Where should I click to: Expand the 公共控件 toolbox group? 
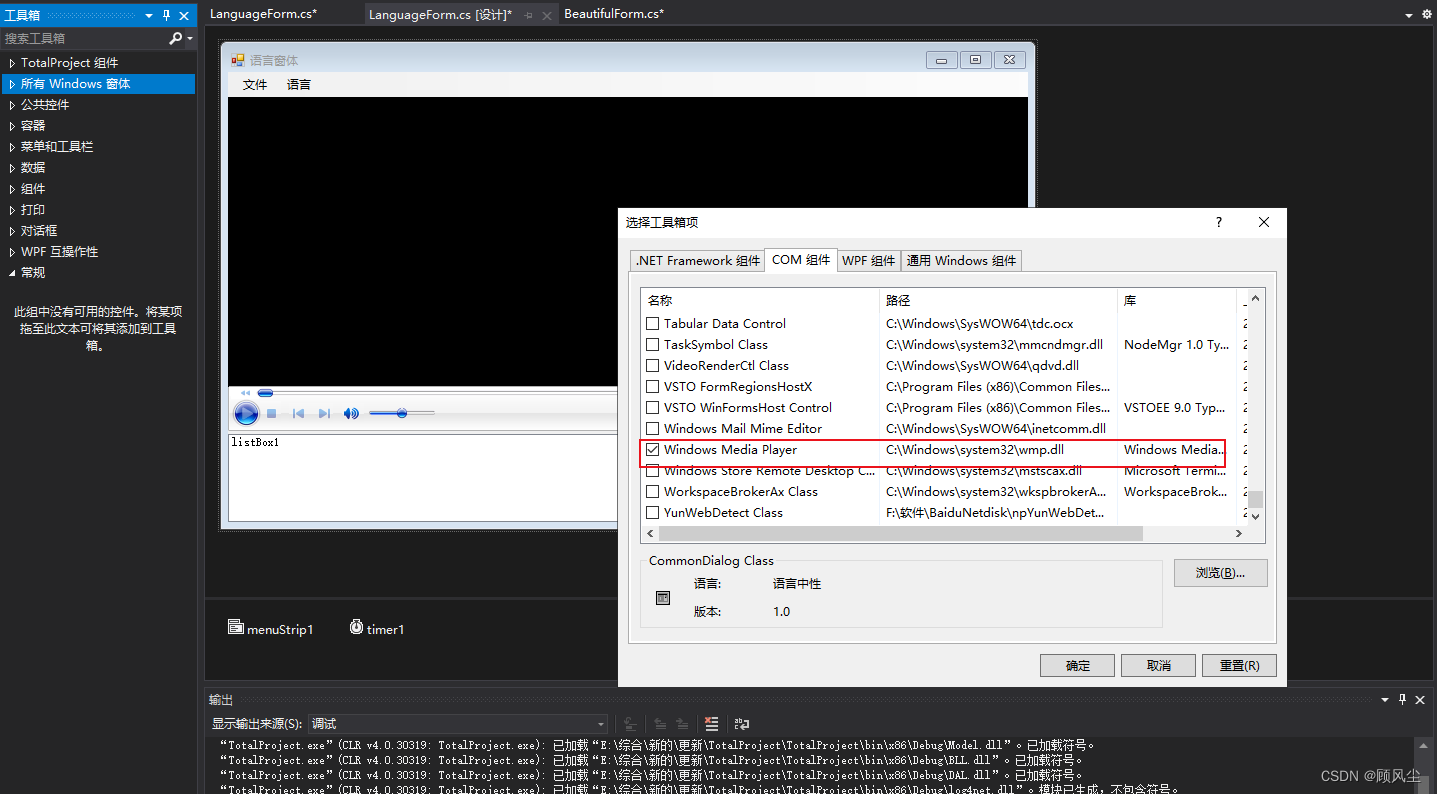42,104
